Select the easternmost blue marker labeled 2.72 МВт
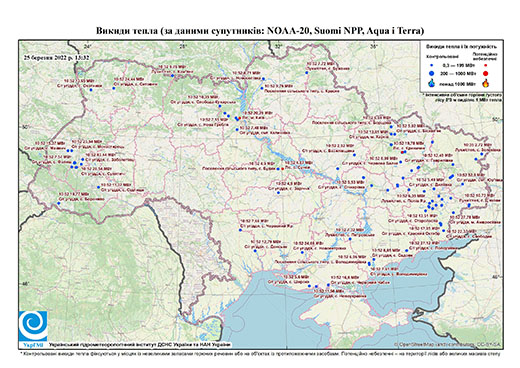520x368 pixels. click(x=482, y=154)
